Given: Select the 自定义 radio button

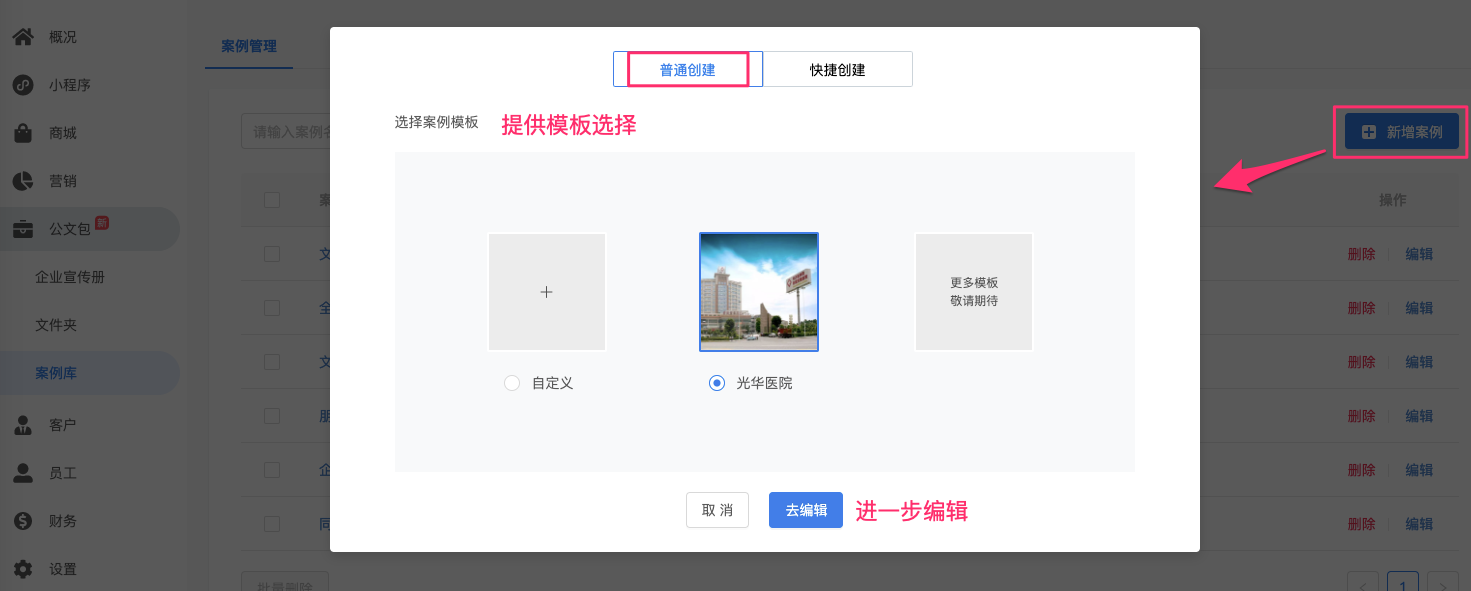Looking at the screenshot, I should (x=512, y=383).
